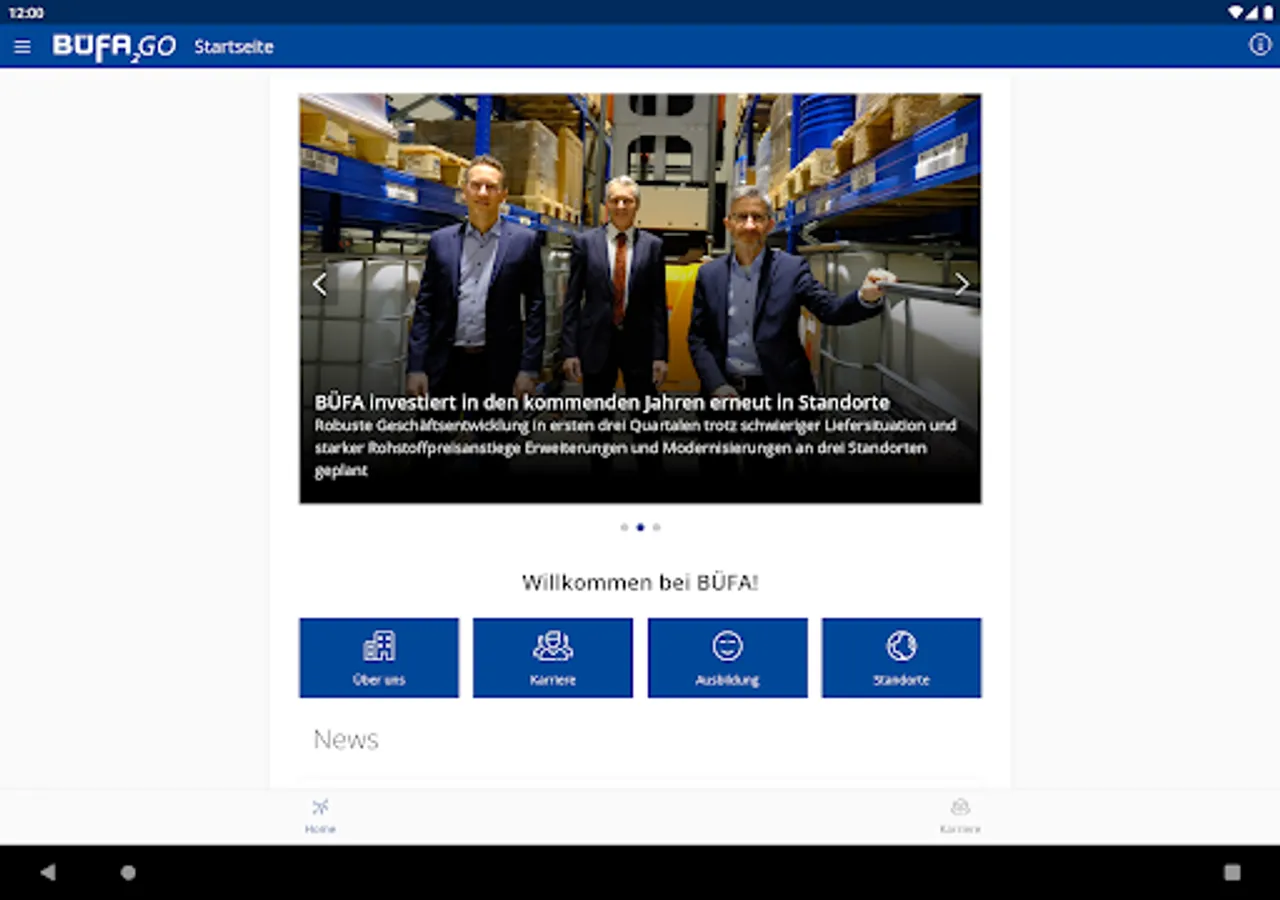Screen dimensions: 1280x900
Task: Select the first carousel dot
Action: (x=624, y=527)
